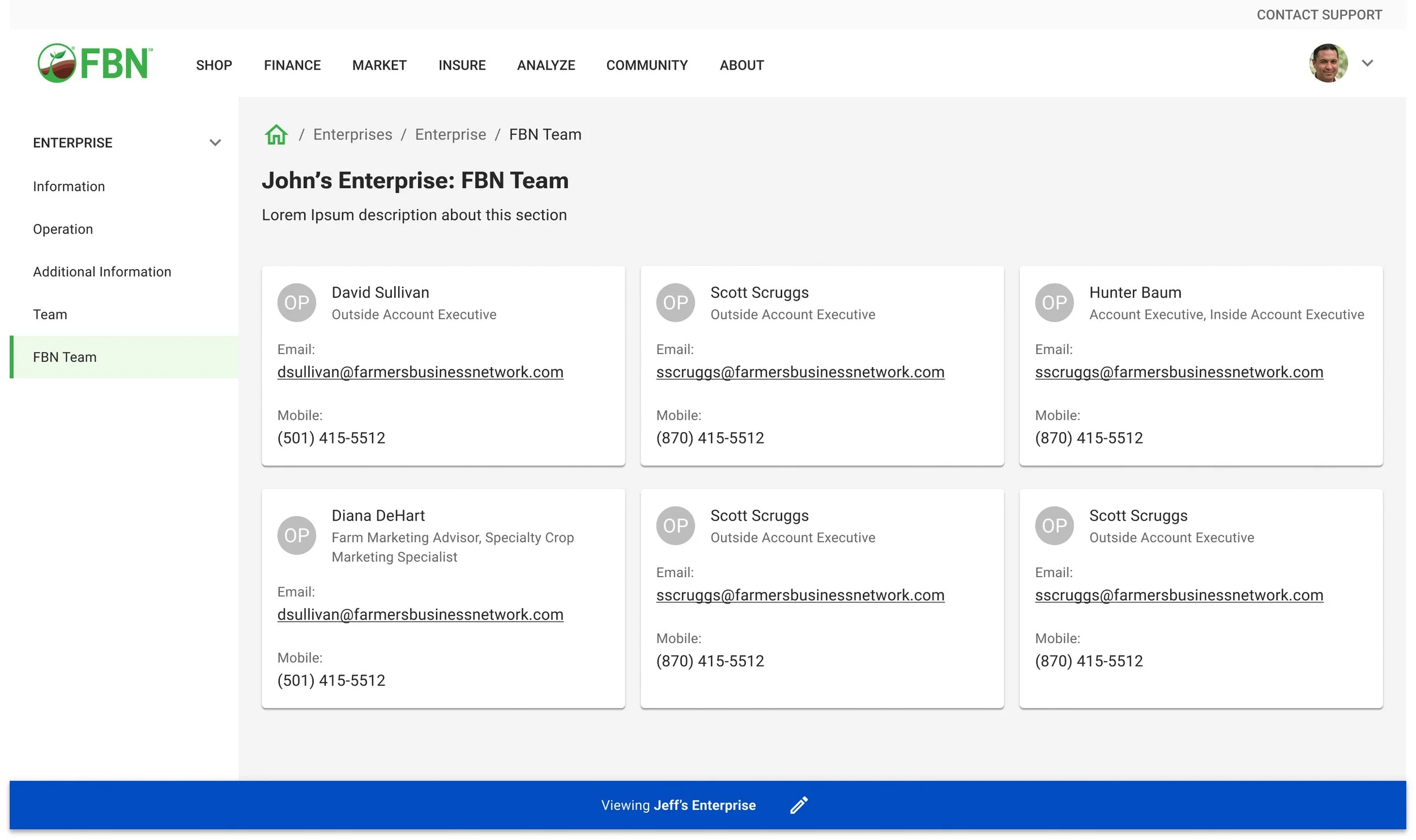Image resolution: width=1416 pixels, height=840 pixels.
Task: Collapse the ENTERPRISE sidebar section
Action: (215, 143)
